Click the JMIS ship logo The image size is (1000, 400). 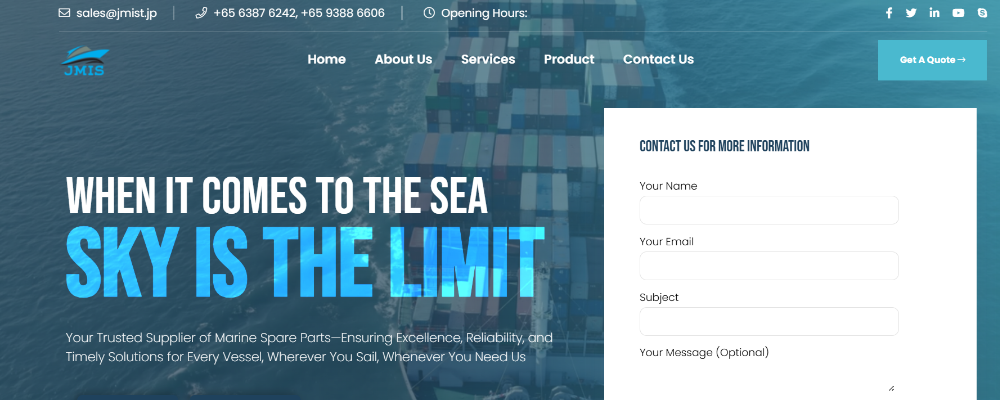[85, 61]
